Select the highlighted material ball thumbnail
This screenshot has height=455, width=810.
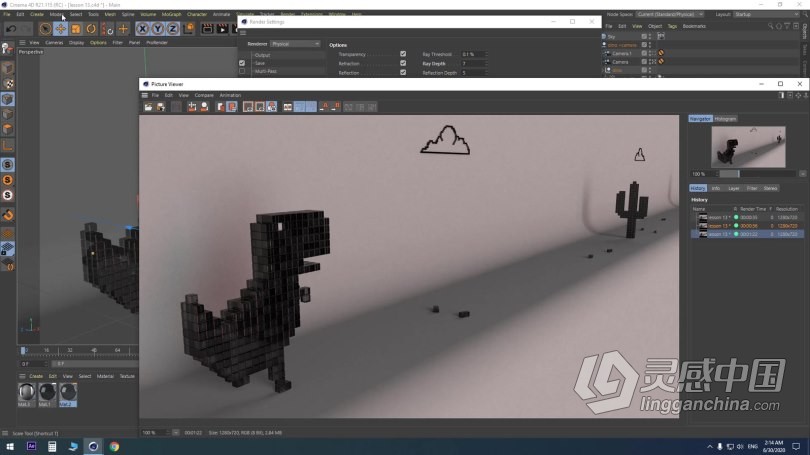[x=68, y=394]
